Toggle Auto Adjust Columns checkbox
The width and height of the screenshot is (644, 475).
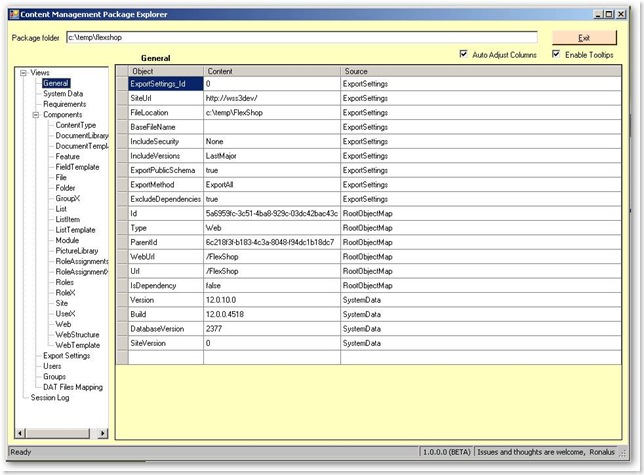(464, 54)
